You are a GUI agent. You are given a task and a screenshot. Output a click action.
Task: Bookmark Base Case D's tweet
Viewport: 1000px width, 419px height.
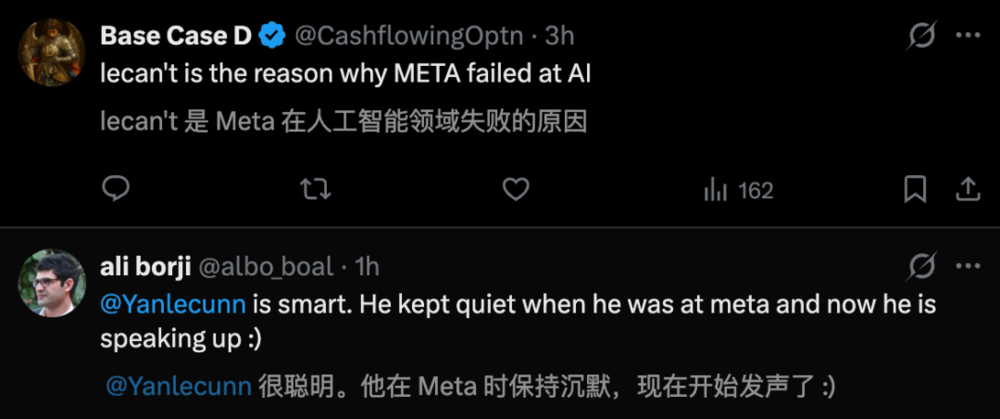pyautogui.click(x=915, y=189)
